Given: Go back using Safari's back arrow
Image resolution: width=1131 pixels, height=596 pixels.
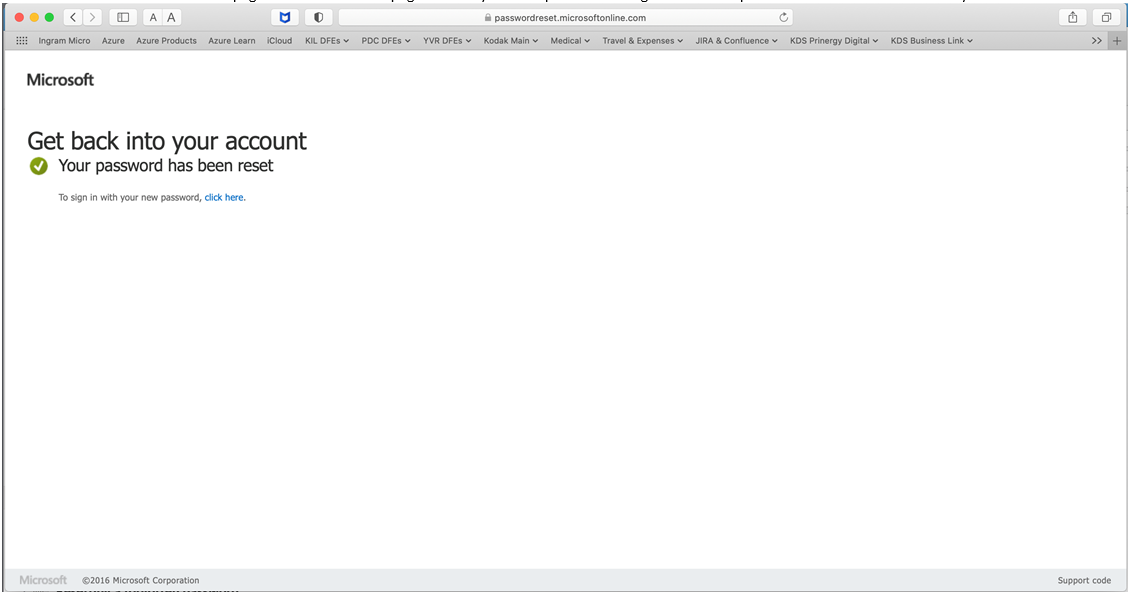Looking at the screenshot, I should pyautogui.click(x=74, y=17).
